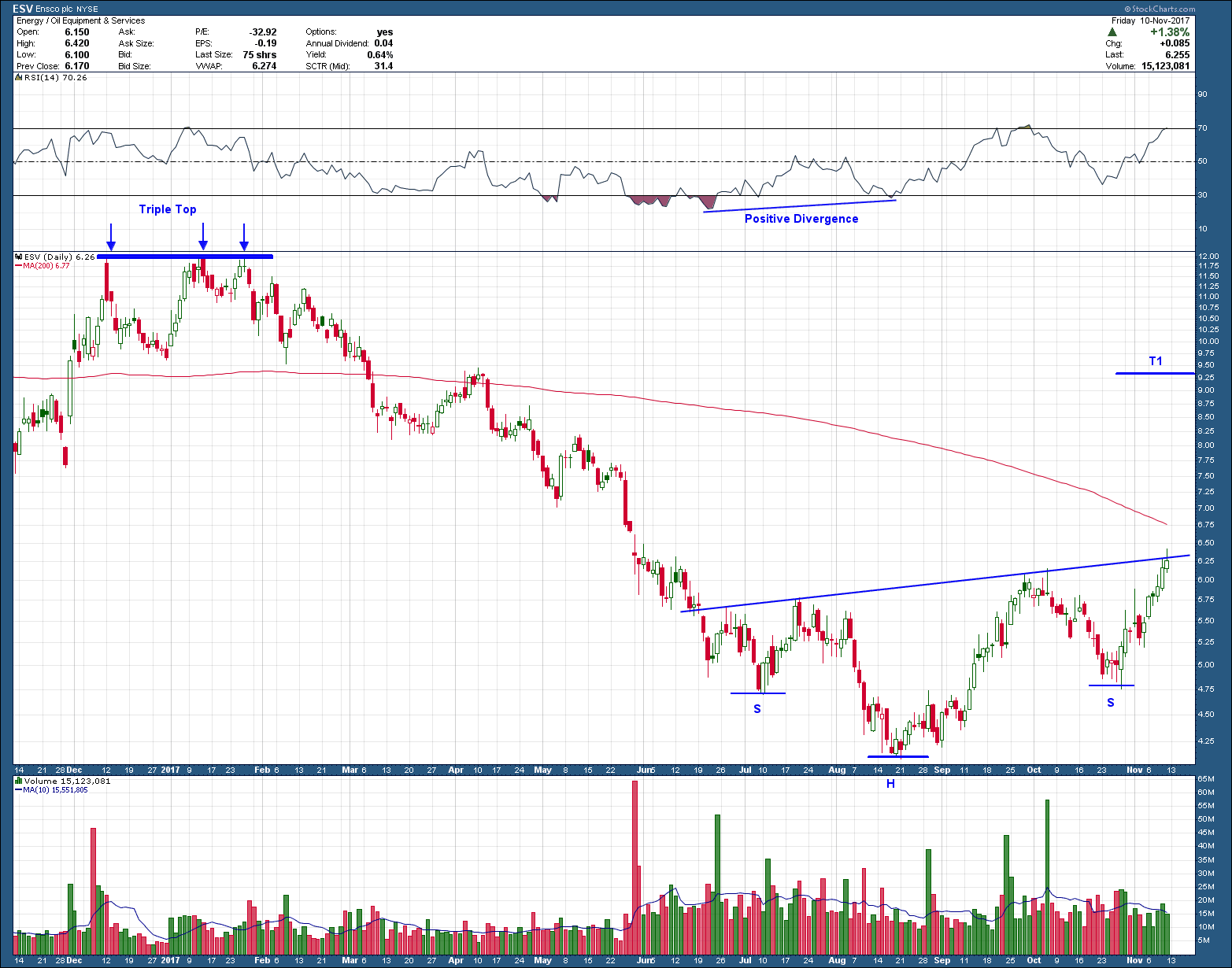Screen dimensions: 1232x968
Task: Click the Low value 6.100
Action: click(76, 55)
